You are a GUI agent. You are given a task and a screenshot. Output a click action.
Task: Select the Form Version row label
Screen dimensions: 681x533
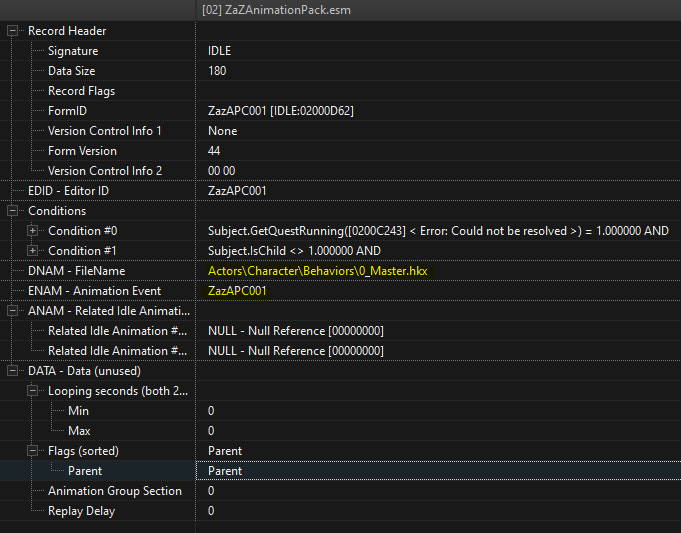[82, 151]
